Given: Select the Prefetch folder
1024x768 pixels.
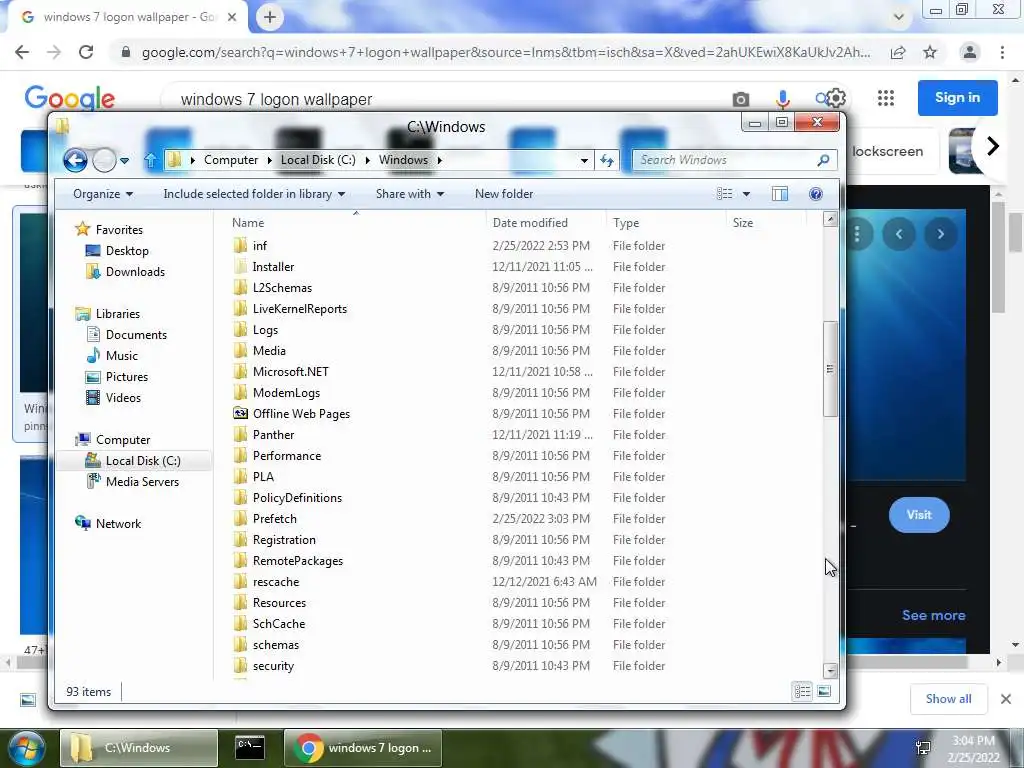Looking at the screenshot, I should pyautogui.click(x=274, y=519).
